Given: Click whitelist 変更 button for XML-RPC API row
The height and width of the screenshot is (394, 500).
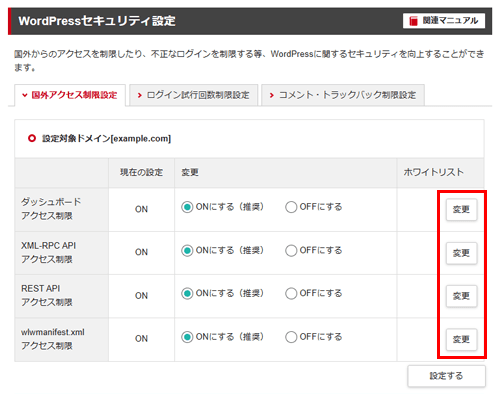Looking at the screenshot, I should 461,253.
